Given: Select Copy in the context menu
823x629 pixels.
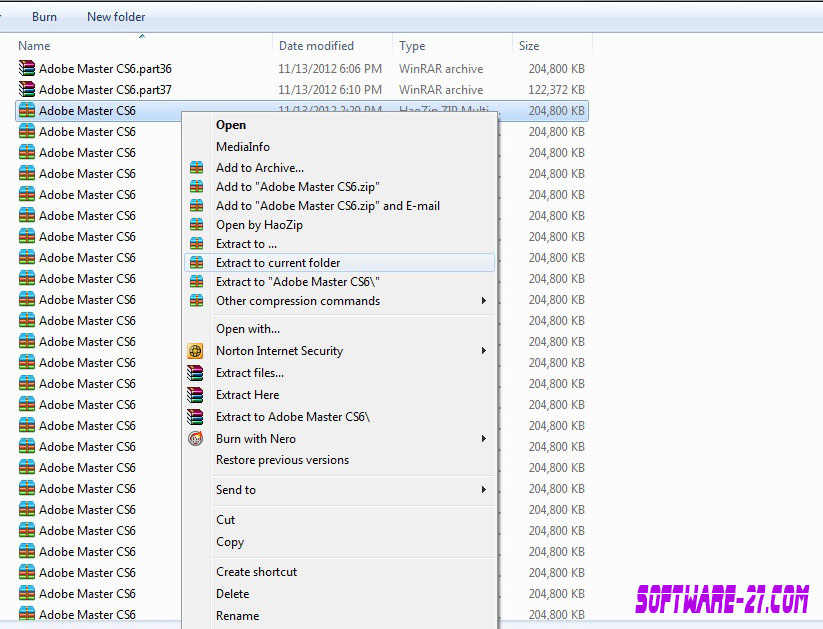Looking at the screenshot, I should coord(230,542).
